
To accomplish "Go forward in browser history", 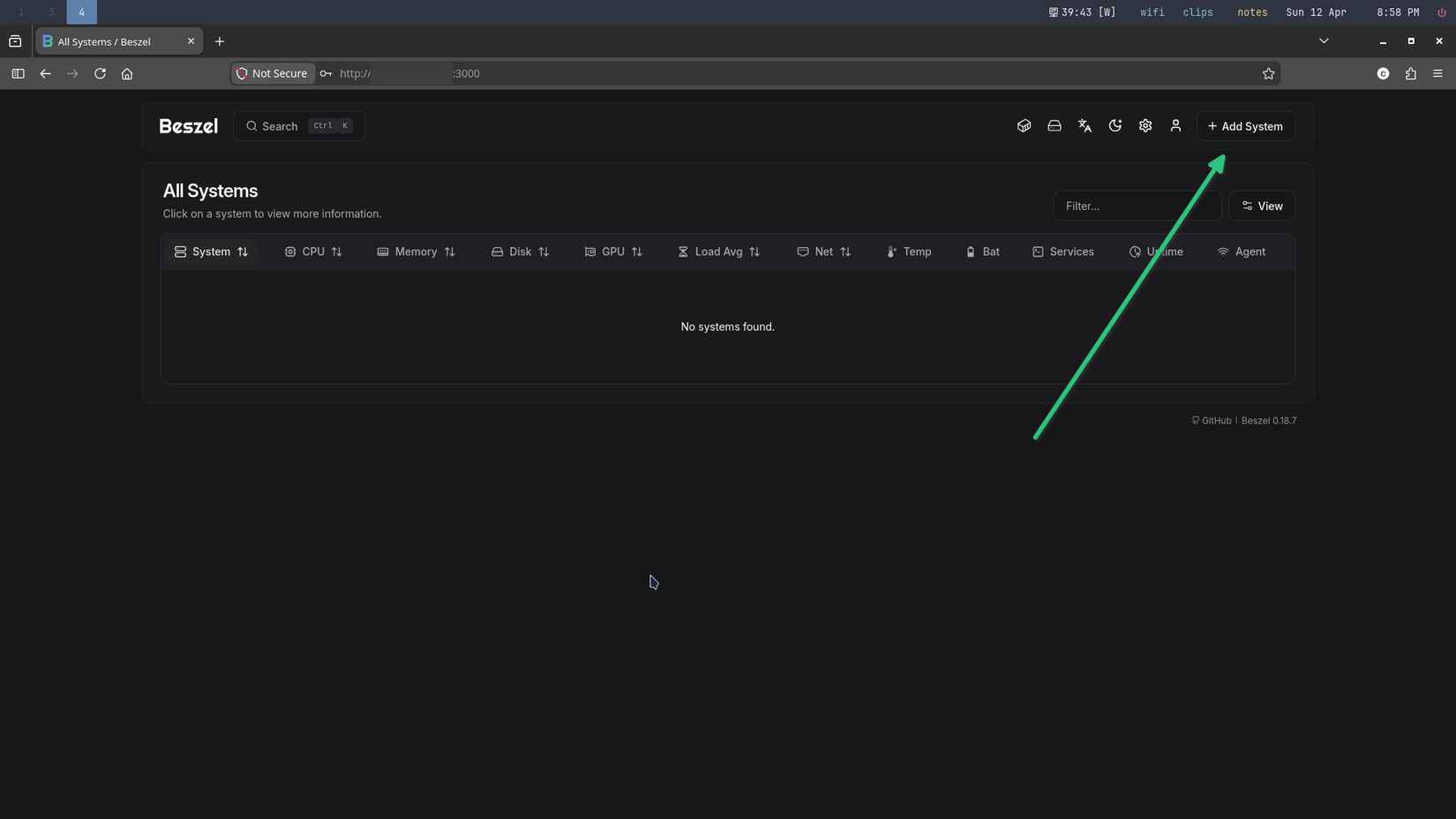I will click(72, 74).
